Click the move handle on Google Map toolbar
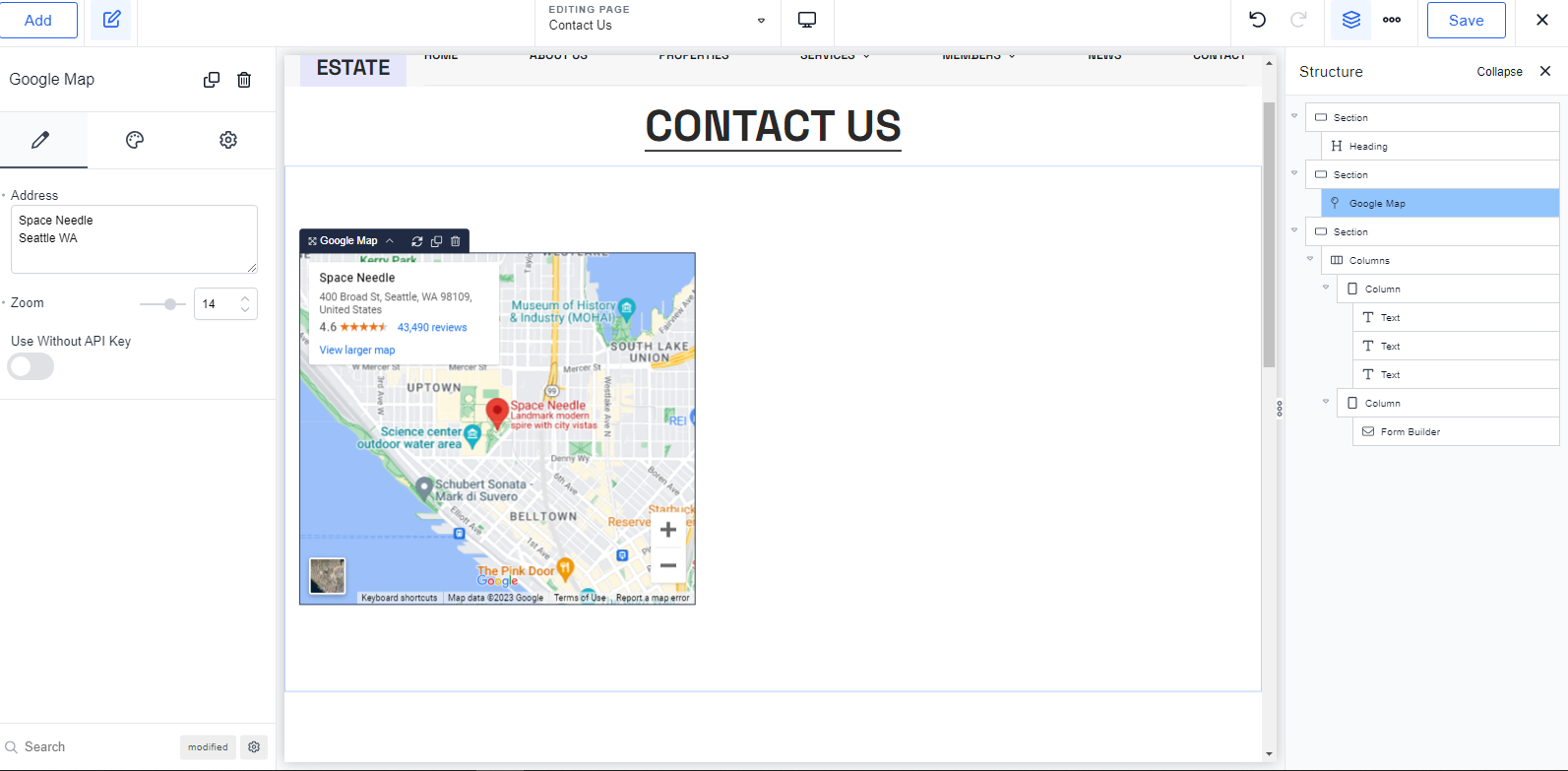1568x771 pixels. (312, 241)
